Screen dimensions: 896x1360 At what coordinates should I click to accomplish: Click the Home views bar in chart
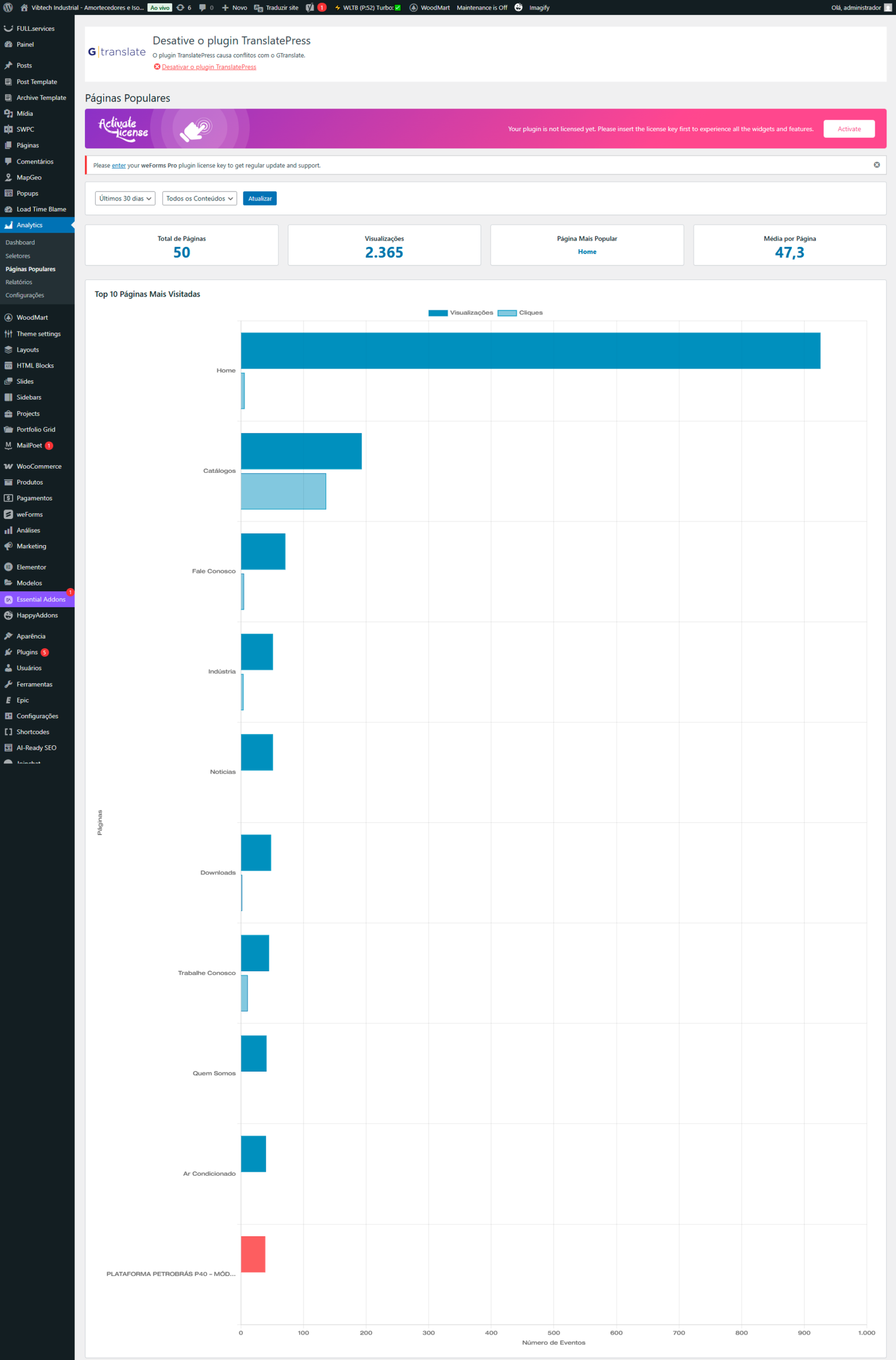[x=530, y=350]
